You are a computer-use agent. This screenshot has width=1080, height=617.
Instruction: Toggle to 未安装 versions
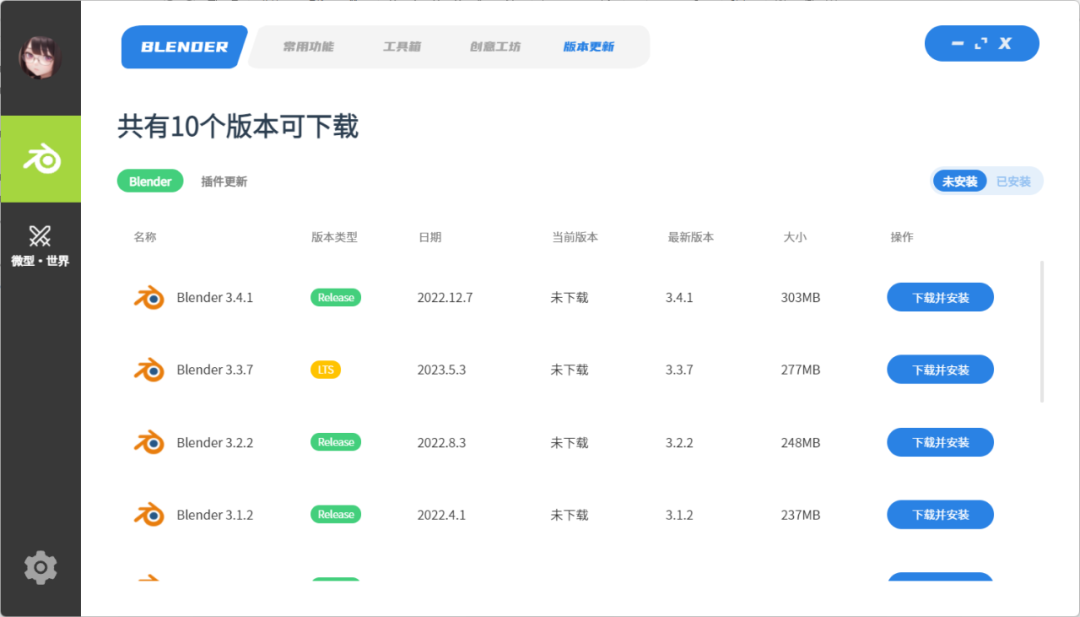coord(959,181)
